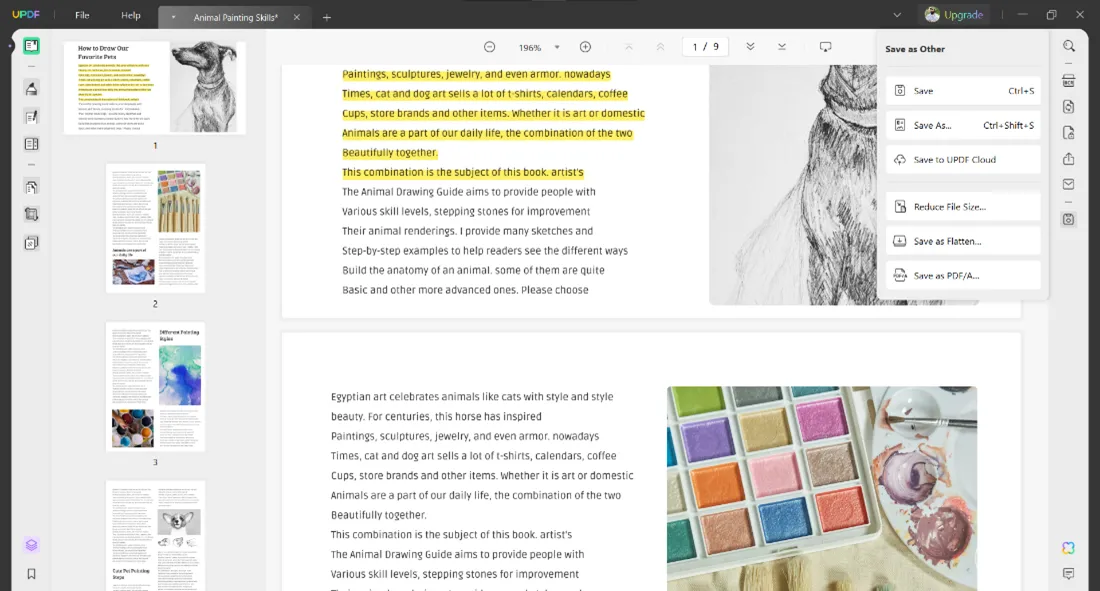
Task: Open the Organize Pages icon in left sidebar
Action: click(x=31, y=187)
